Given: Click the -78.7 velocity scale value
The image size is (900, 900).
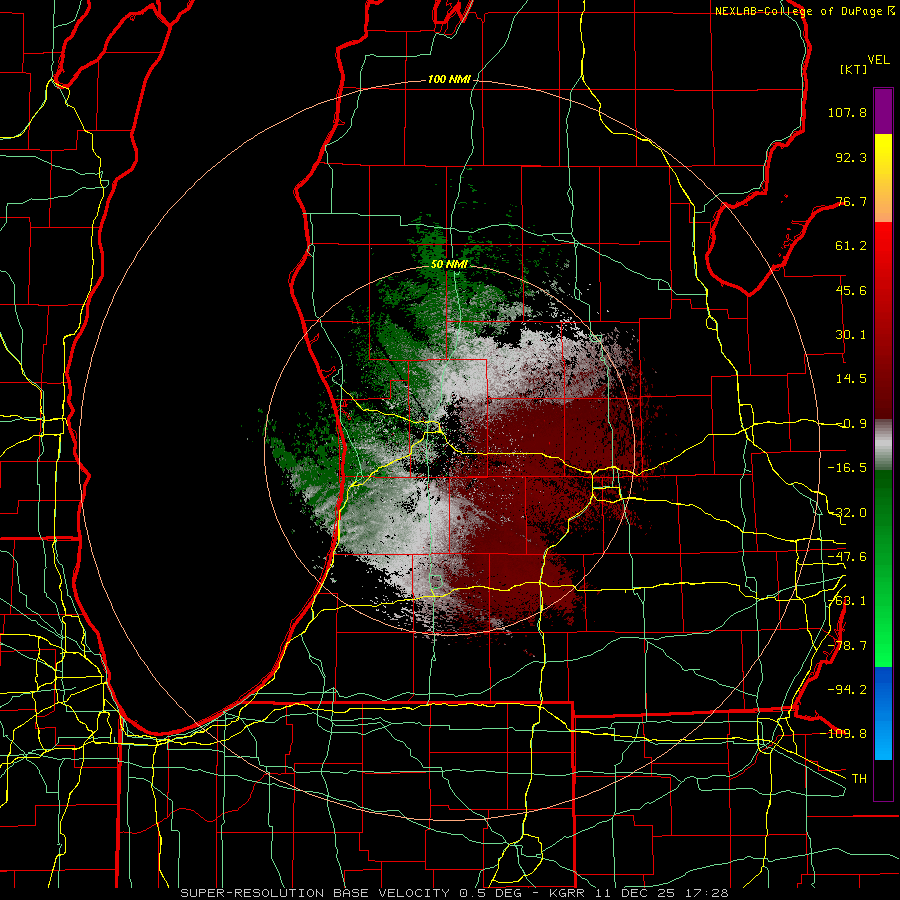Looking at the screenshot, I should pos(847,646).
